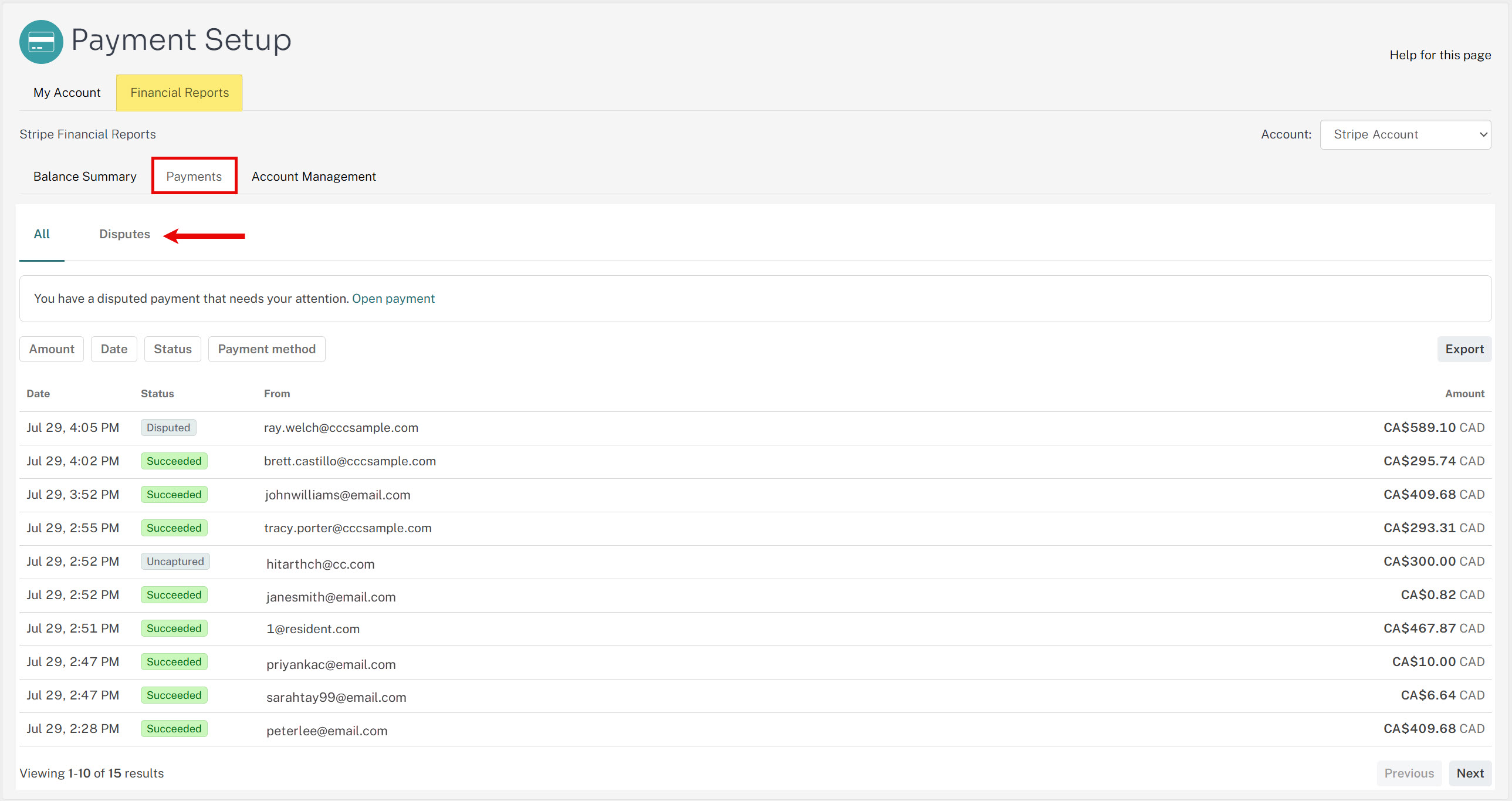Select the tracy.porter@cccsample.com payment
Screen dimensions: 1512x801
755,528
